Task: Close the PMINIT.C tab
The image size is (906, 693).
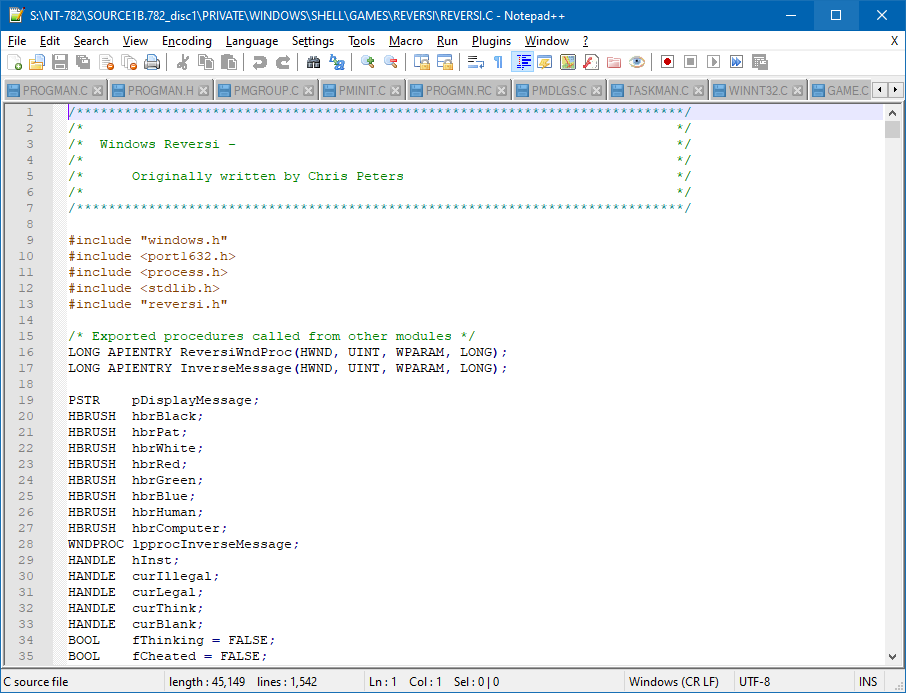Action: click(x=395, y=91)
